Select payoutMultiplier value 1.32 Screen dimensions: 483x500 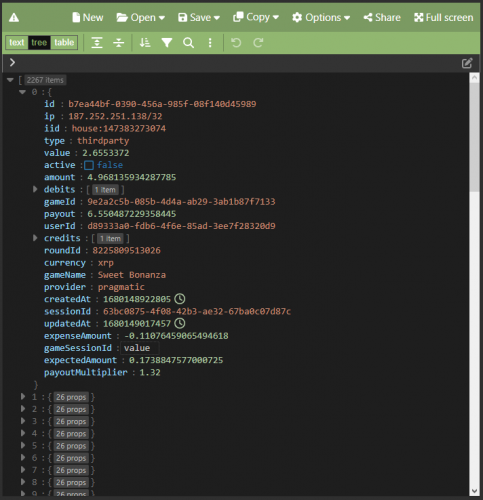tap(150, 373)
